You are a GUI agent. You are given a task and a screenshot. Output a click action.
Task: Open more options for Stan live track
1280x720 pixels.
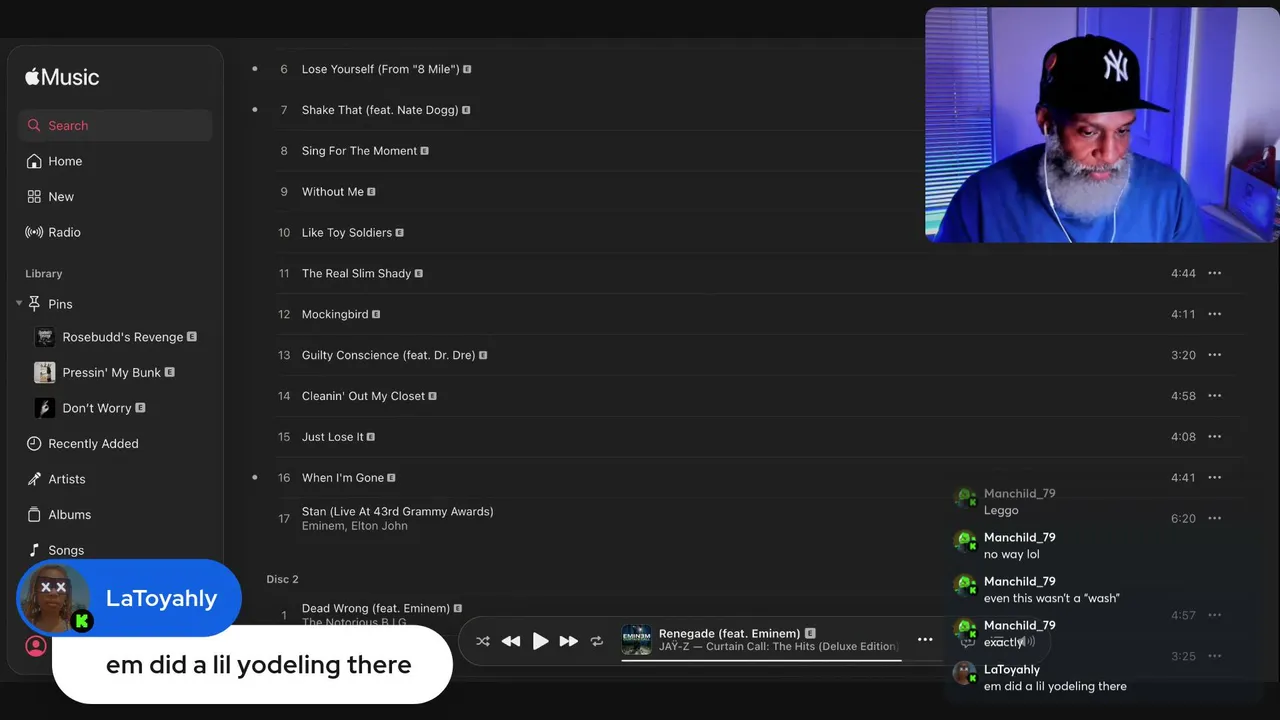point(1215,518)
